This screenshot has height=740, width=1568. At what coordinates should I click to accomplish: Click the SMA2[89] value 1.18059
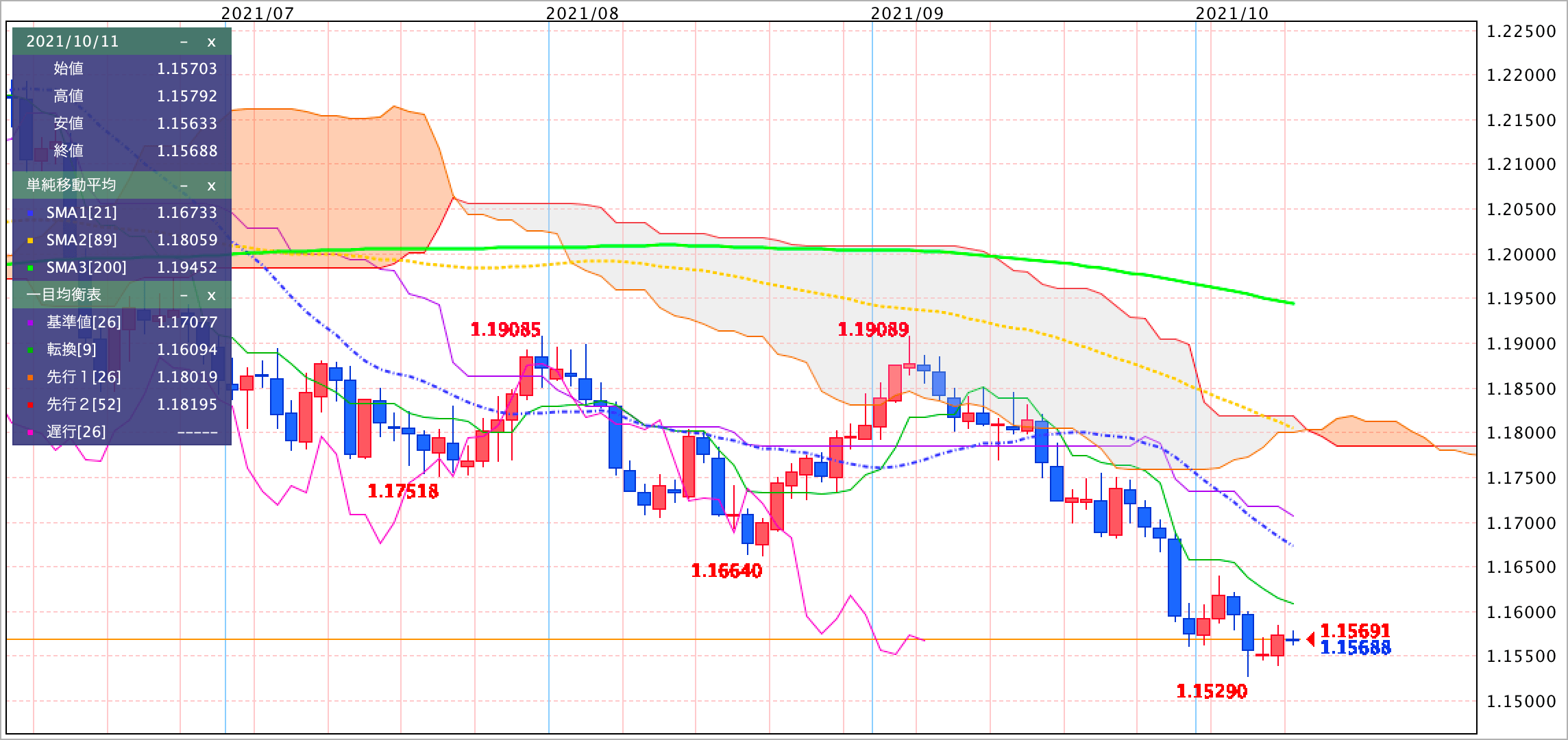[187, 240]
